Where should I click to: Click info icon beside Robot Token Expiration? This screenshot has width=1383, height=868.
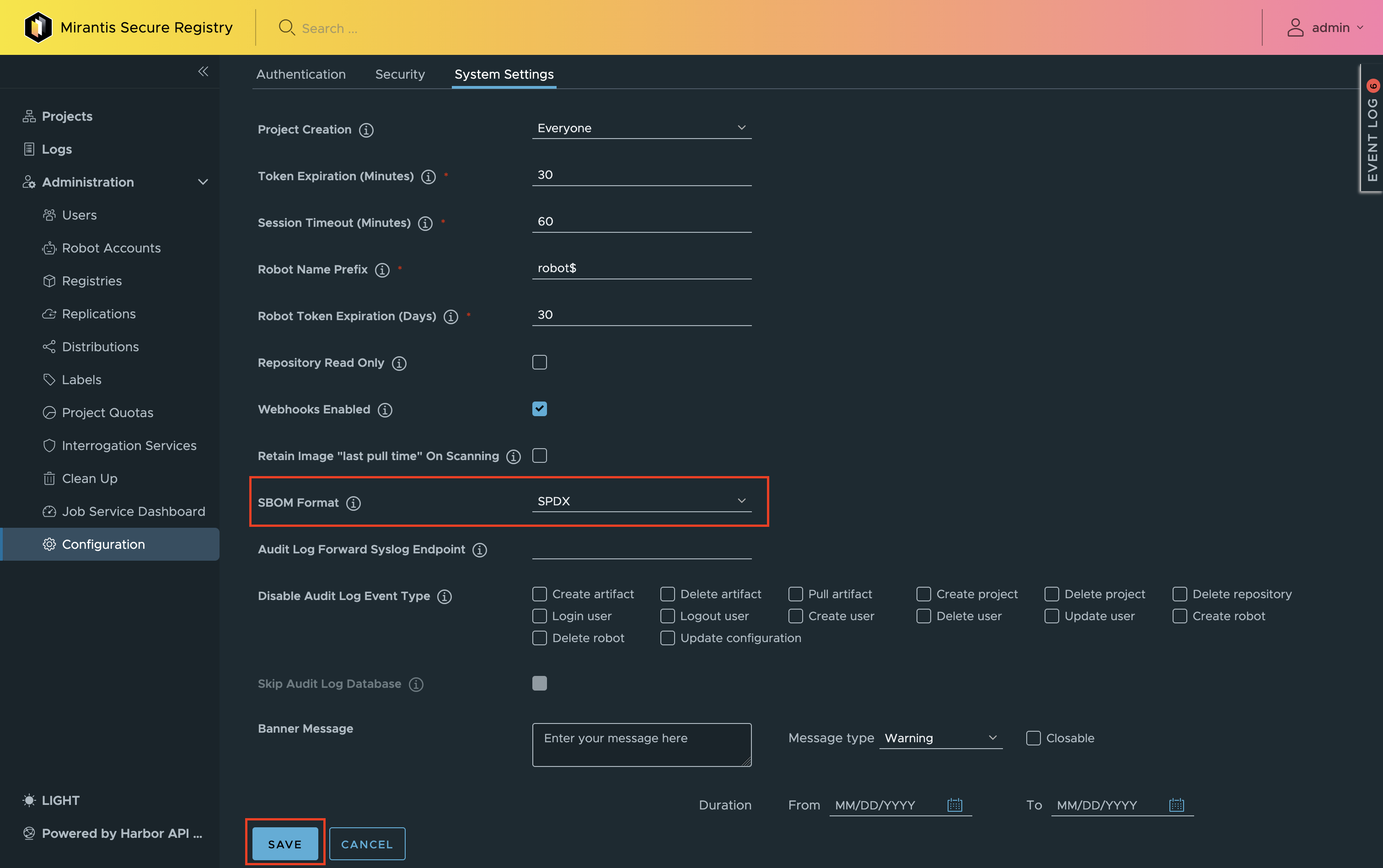point(451,317)
